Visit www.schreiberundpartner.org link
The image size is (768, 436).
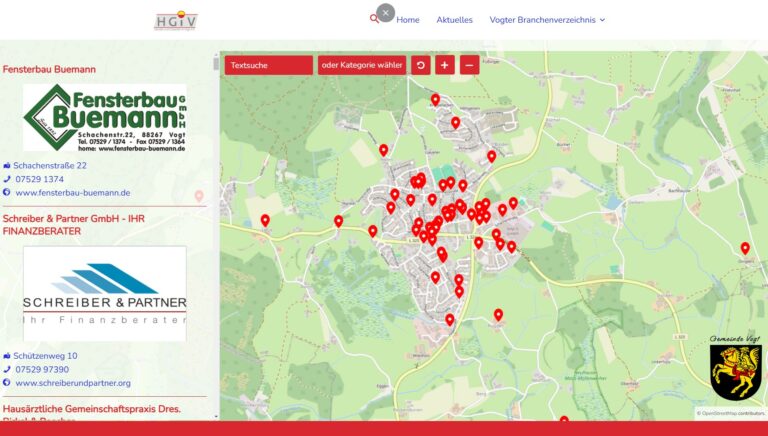[x=73, y=383]
